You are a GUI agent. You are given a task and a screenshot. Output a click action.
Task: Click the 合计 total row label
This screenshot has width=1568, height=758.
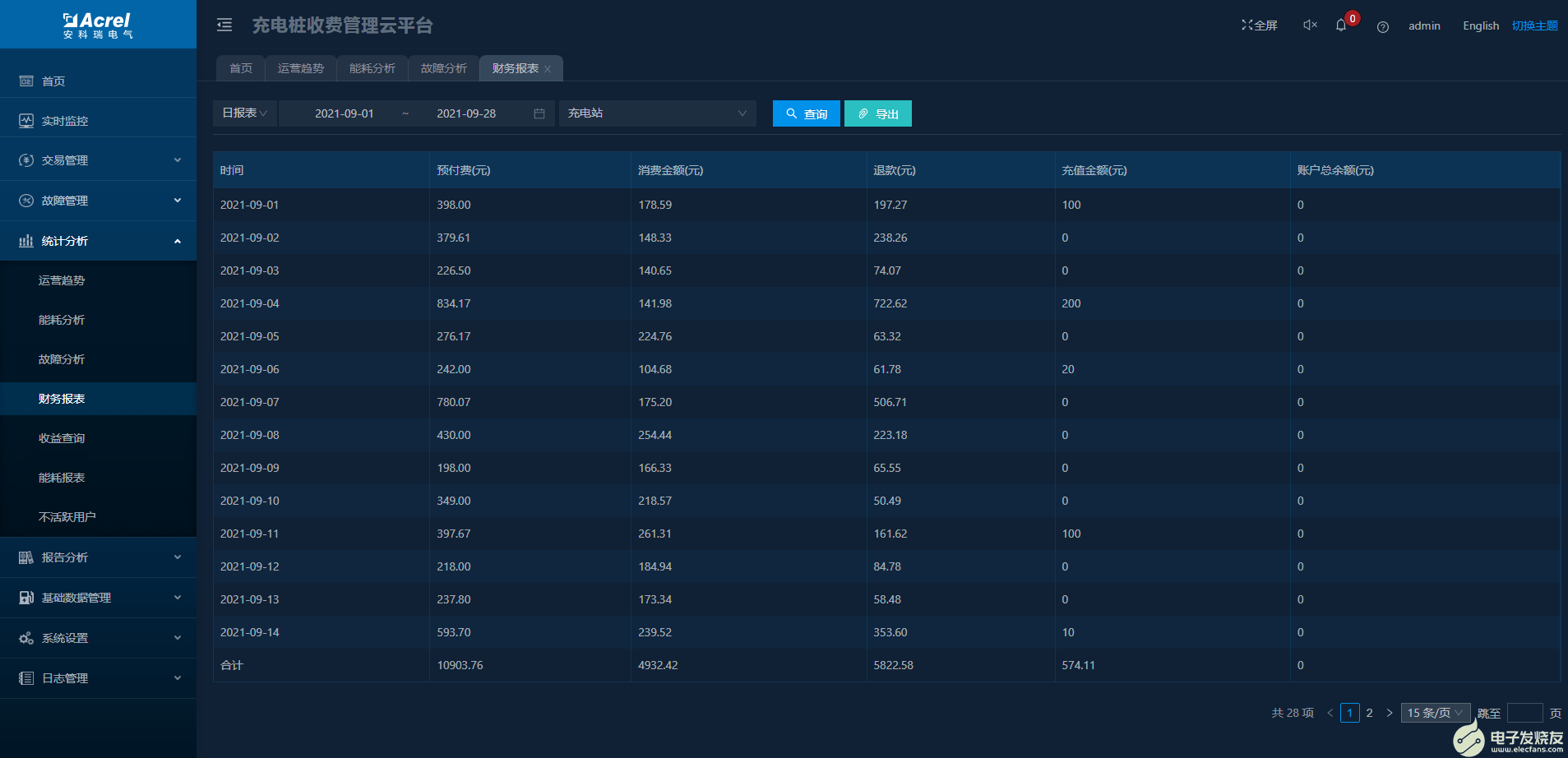click(232, 665)
